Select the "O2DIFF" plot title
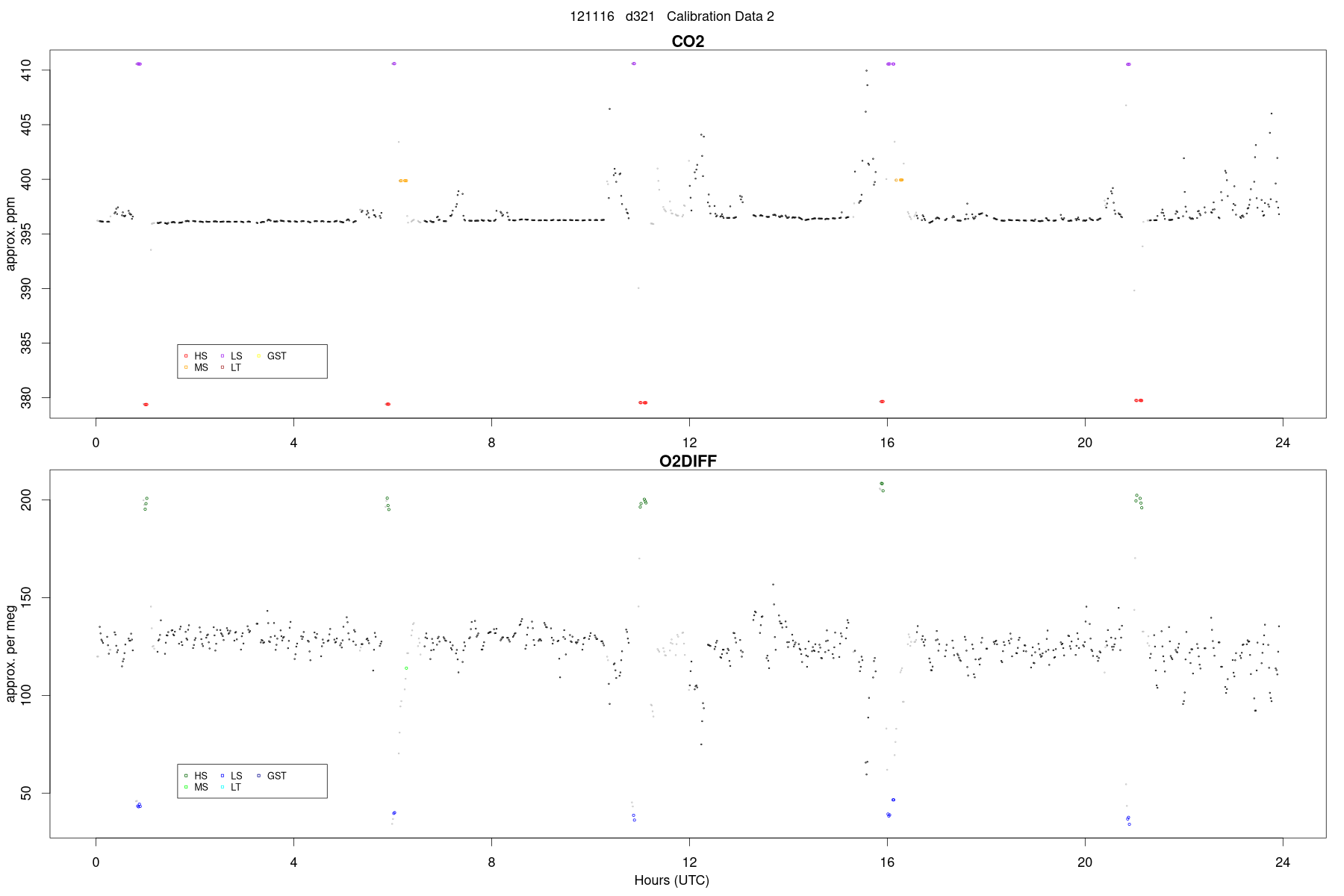Screen dimensions: 1344x896 [x=688, y=461]
